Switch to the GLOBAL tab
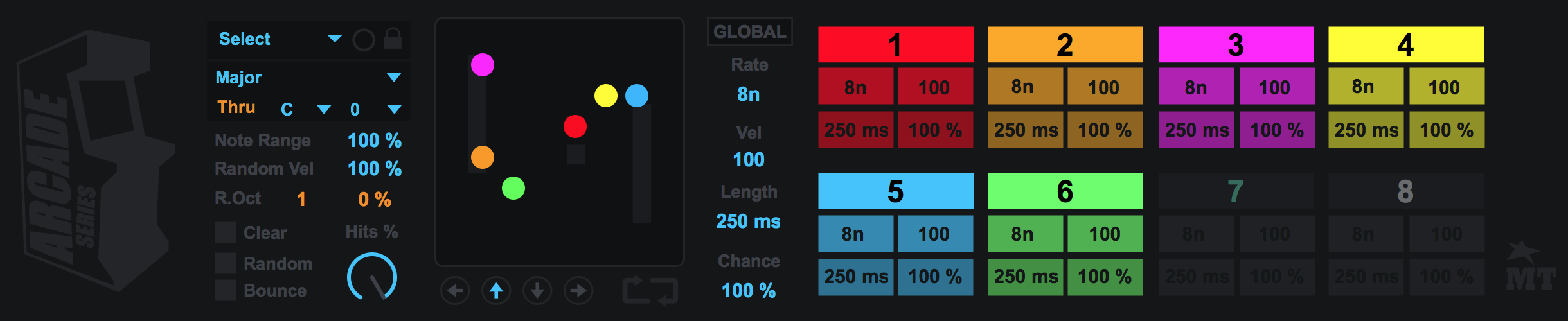Image resolution: width=1568 pixels, height=321 pixels. coord(749,31)
